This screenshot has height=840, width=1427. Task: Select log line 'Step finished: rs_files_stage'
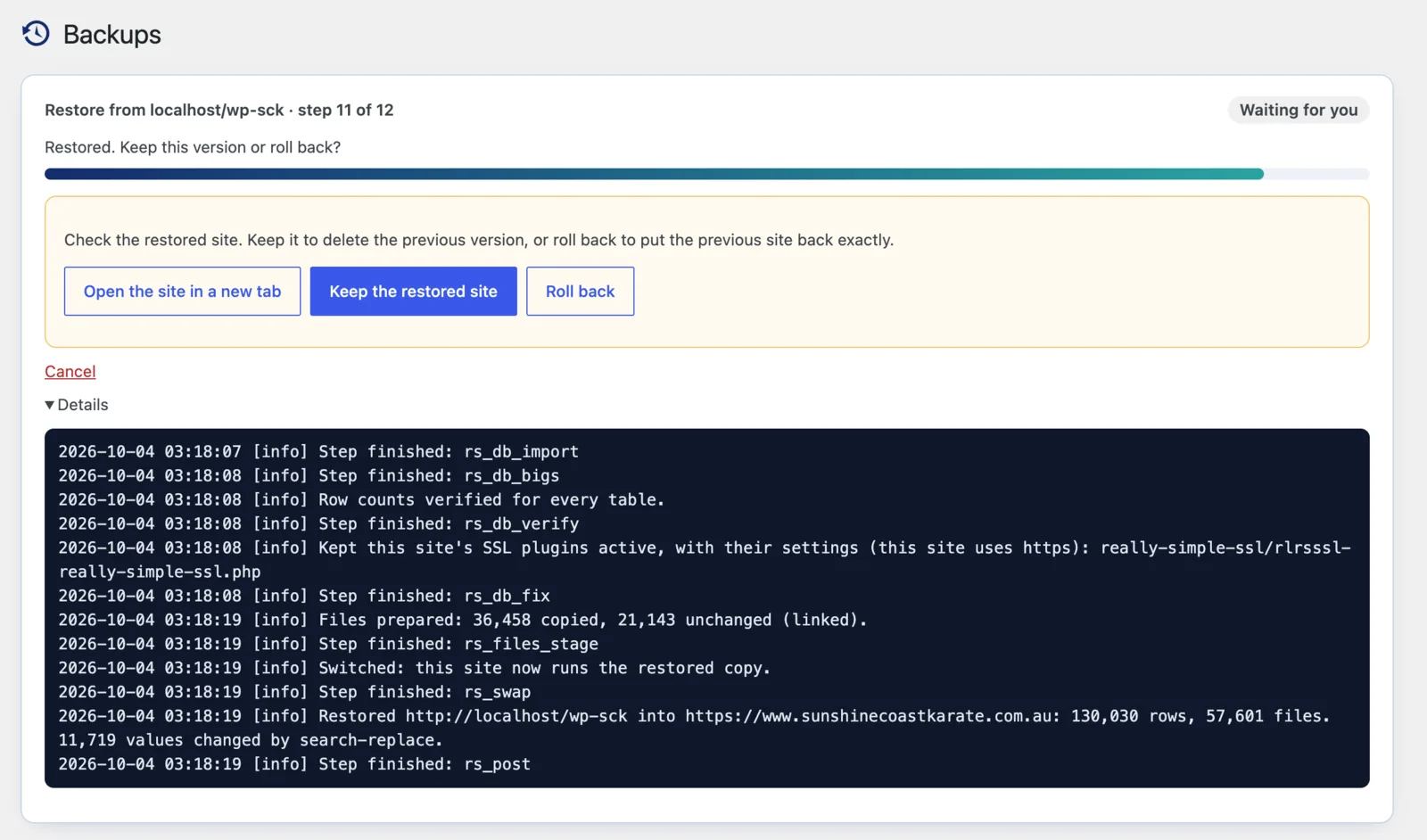[328, 644]
